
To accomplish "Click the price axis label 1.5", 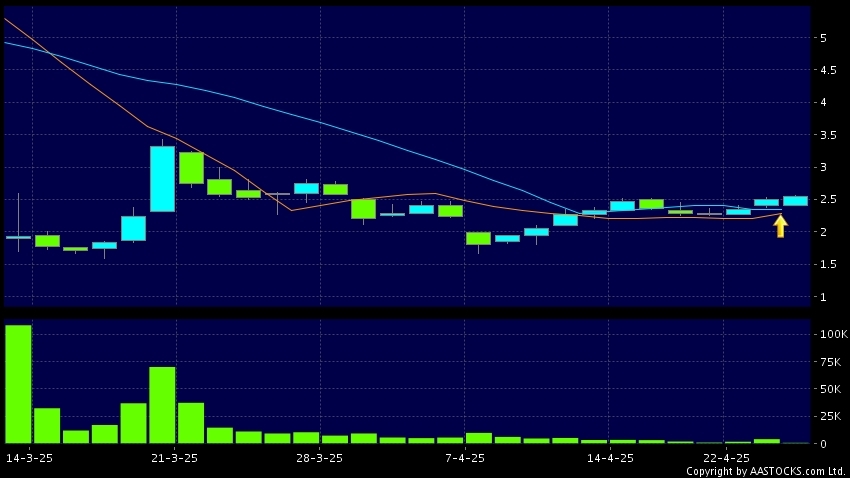I will pyautogui.click(x=828, y=264).
